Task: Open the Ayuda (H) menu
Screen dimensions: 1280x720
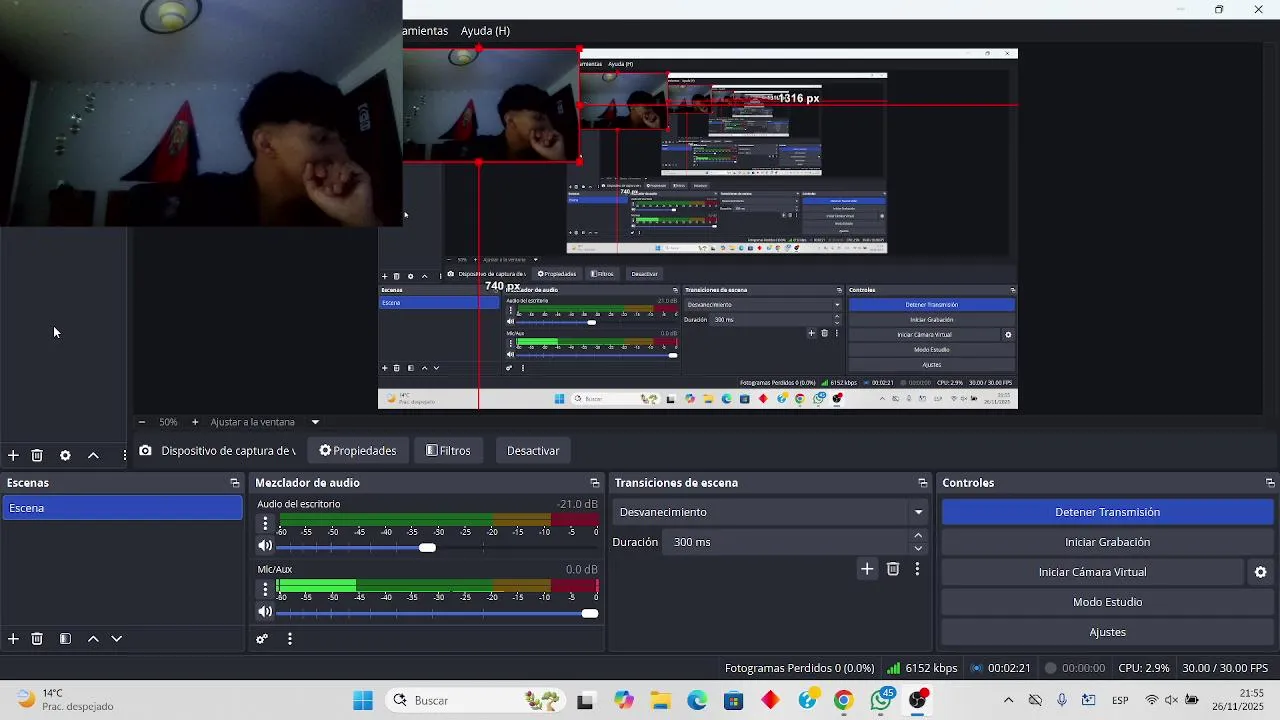Action: 485,31
